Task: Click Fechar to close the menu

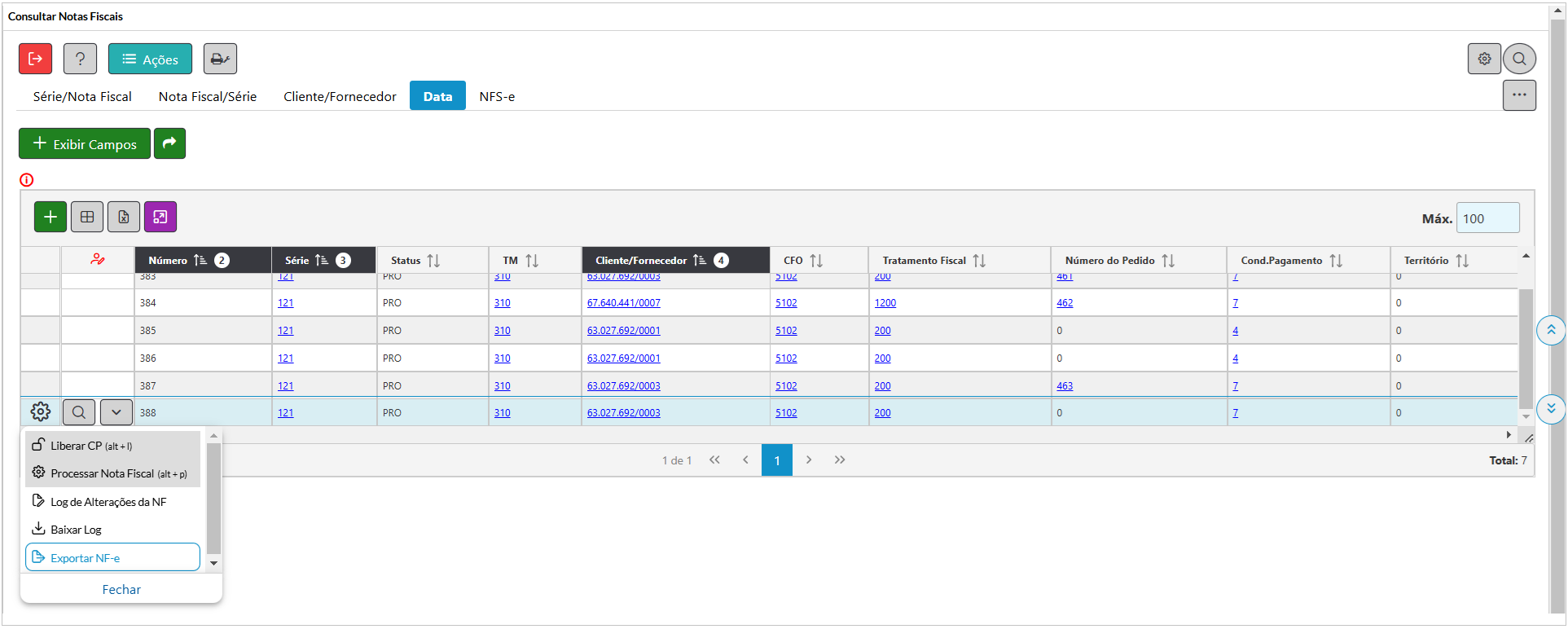Action: (x=121, y=589)
